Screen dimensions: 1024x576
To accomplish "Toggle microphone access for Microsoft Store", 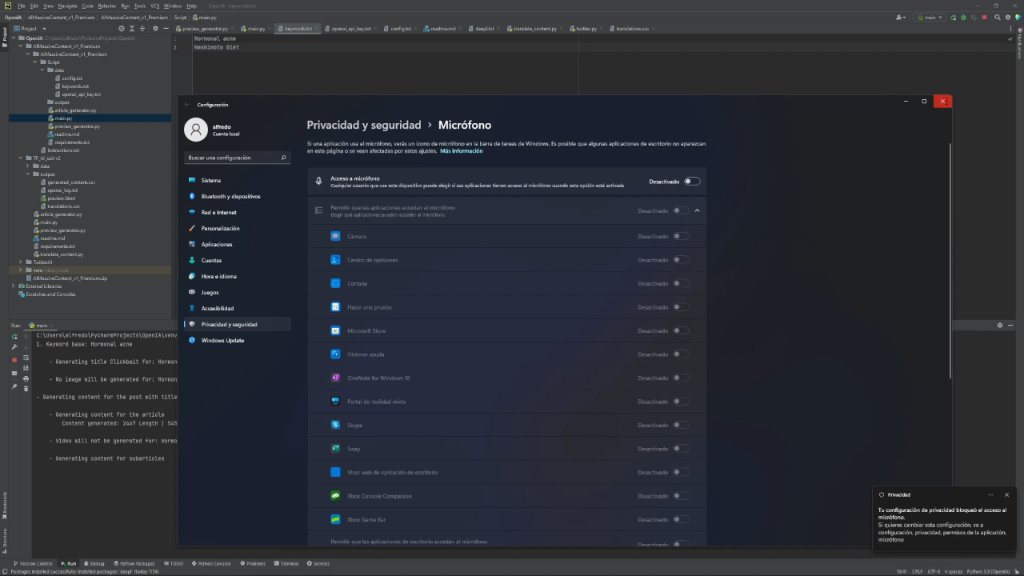I will click(x=680, y=331).
